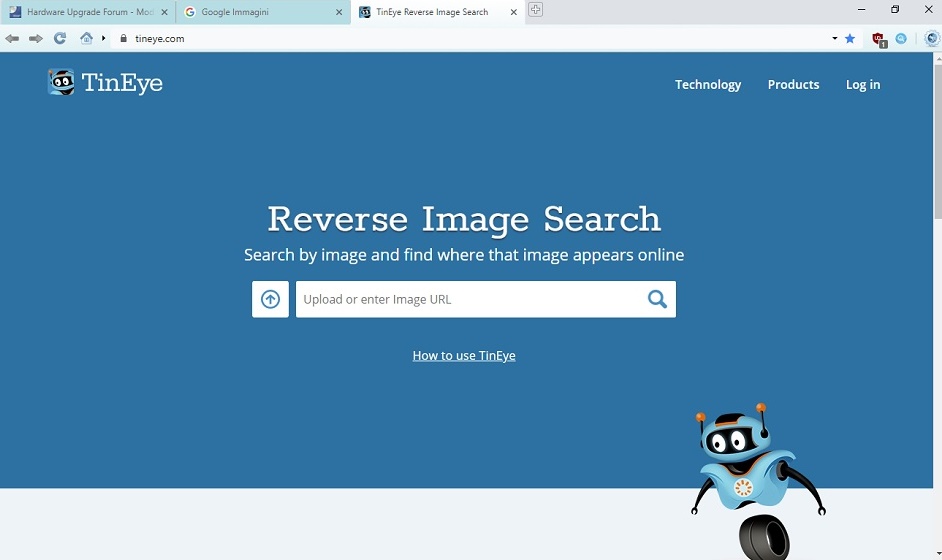Reload the tineye.com page
Viewport: 942px width, 560px height.
click(59, 38)
